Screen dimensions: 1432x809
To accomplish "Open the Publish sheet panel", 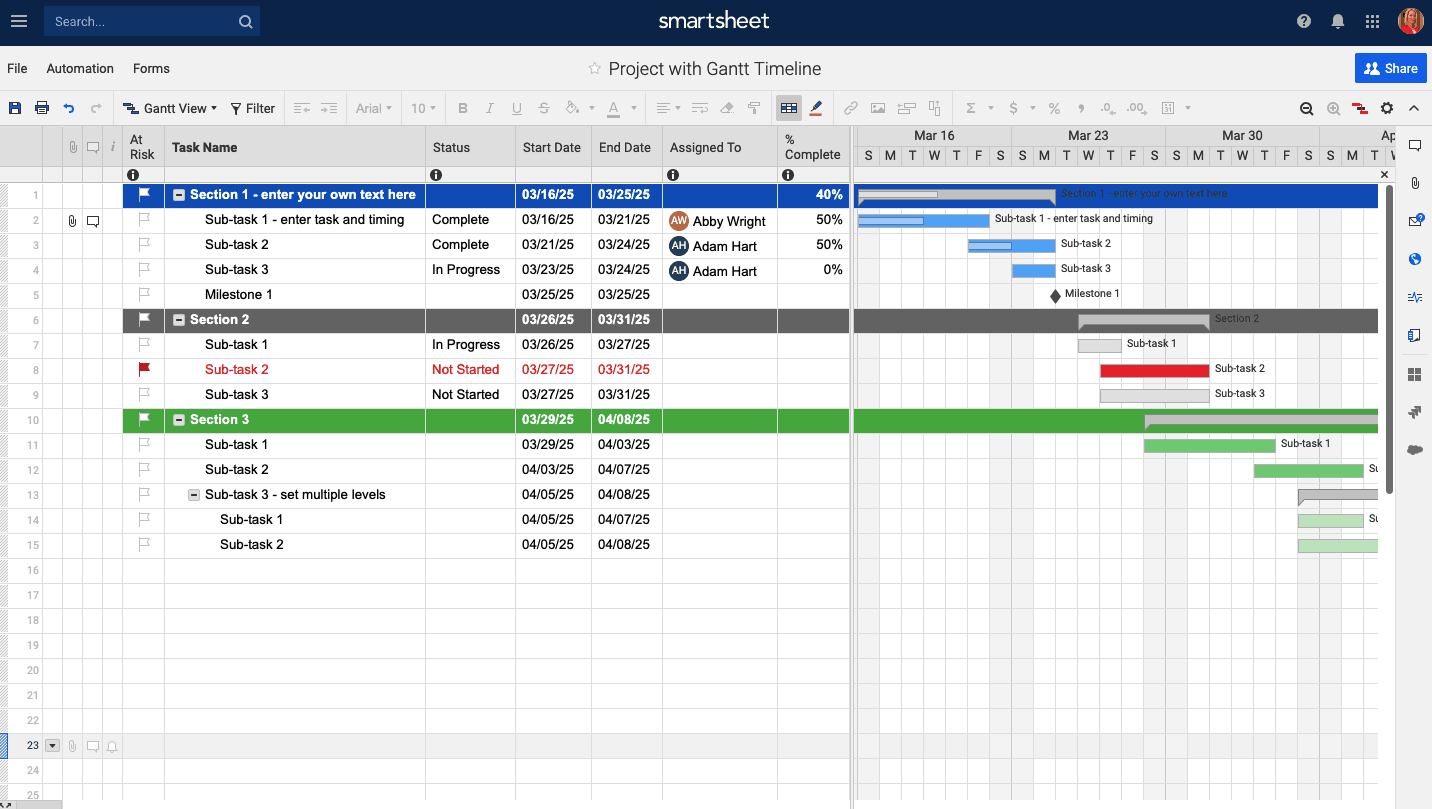I will pyautogui.click(x=1415, y=259).
